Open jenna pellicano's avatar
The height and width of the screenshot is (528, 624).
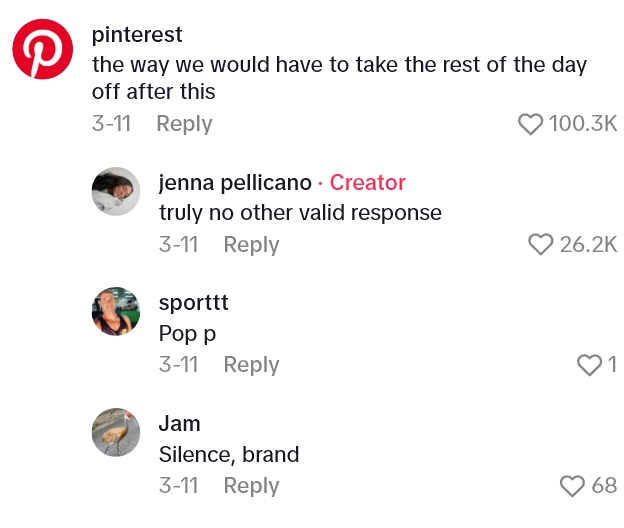[x=115, y=191]
